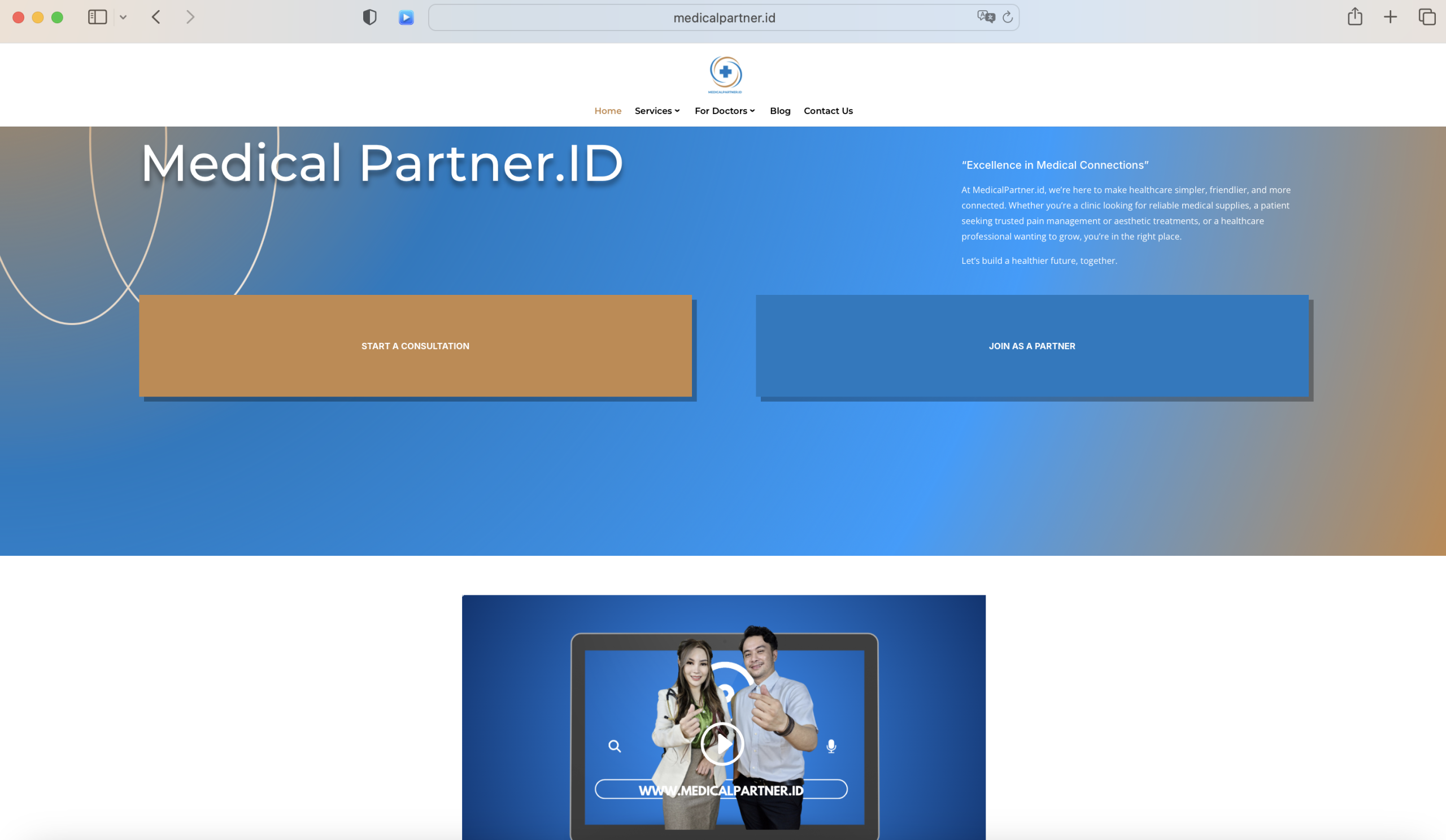This screenshot has height=840, width=1446.
Task: Open the sidebar options dropdown chevron
Action: tap(123, 17)
